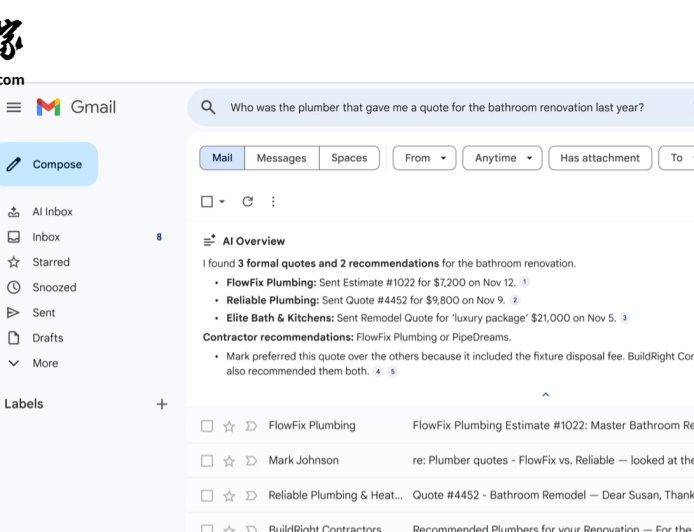Click the AI Overview sparkle icon
This screenshot has height=532, width=694.
(209, 241)
